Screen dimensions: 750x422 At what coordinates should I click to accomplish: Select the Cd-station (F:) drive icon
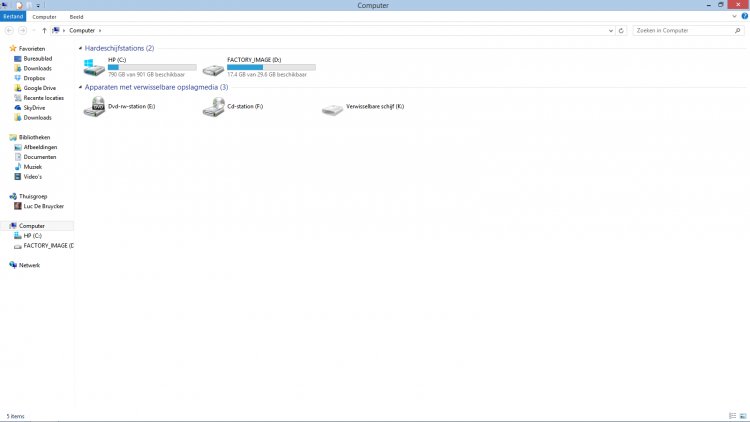coord(213,107)
